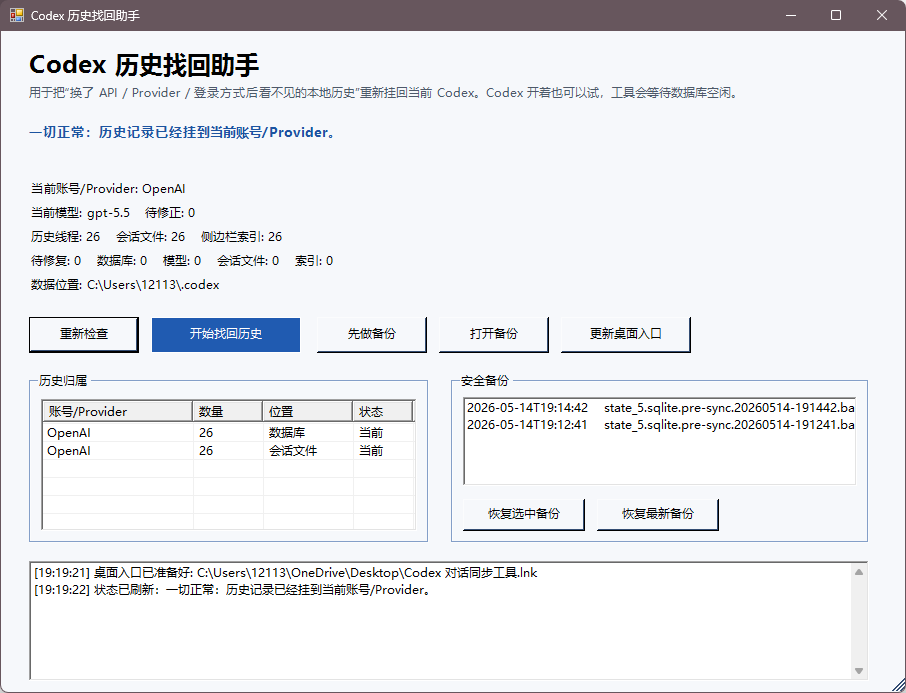The height and width of the screenshot is (693, 906).
Task: Select backup dated 2026-05-14T19:14:42
Action: (660, 407)
